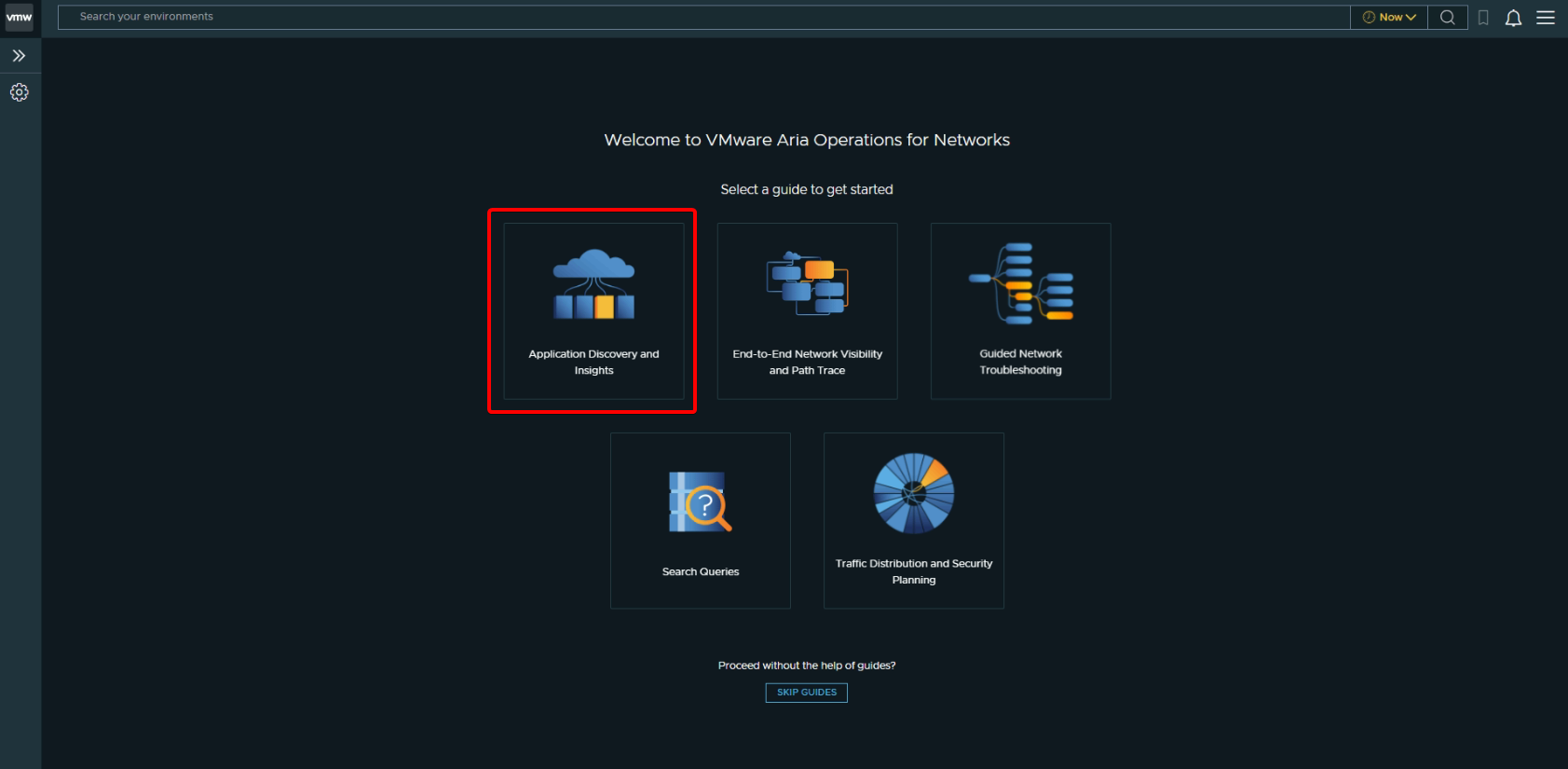Click the Search Queries label text
The height and width of the screenshot is (769, 1568).
point(701,571)
